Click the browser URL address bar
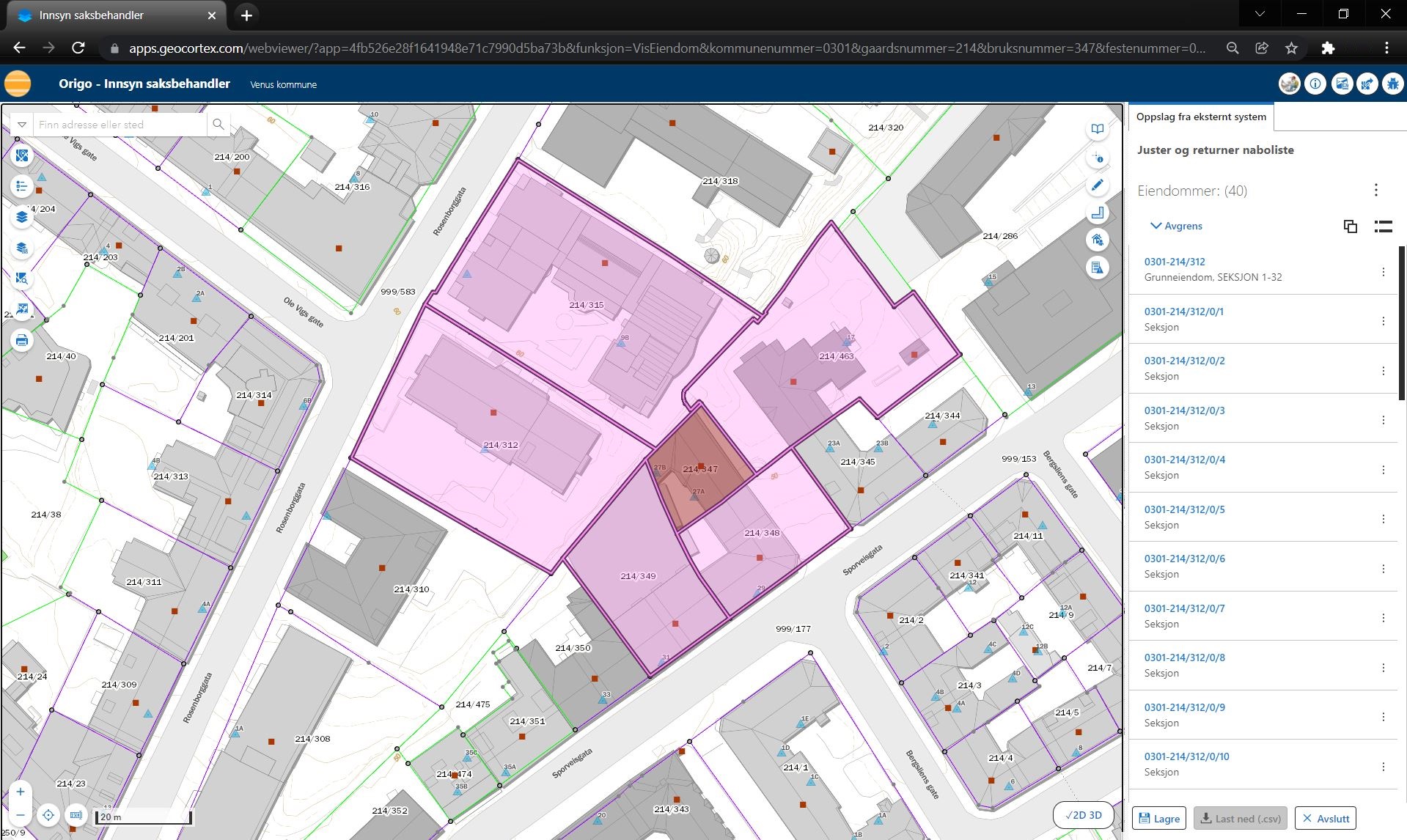The width and height of the screenshot is (1407, 840). [x=667, y=48]
